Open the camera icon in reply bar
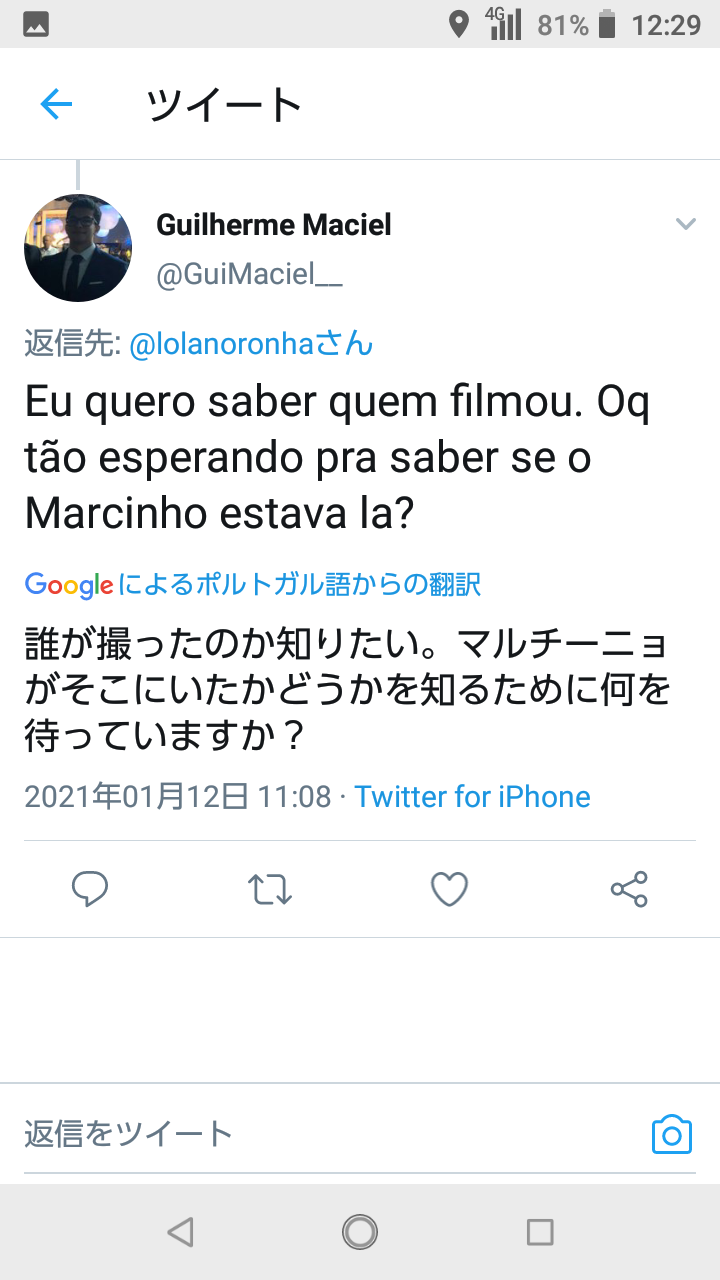Viewport: 720px width, 1280px height. click(x=671, y=1134)
